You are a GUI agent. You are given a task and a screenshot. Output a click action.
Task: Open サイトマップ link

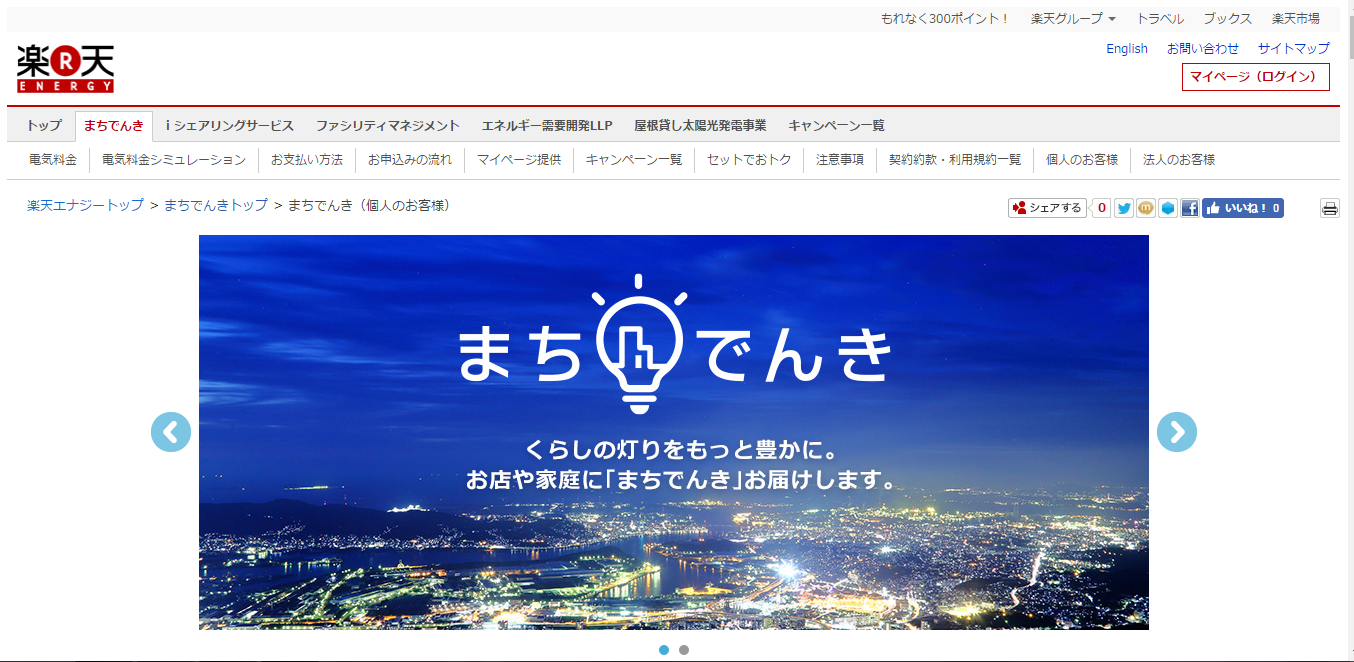1294,48
